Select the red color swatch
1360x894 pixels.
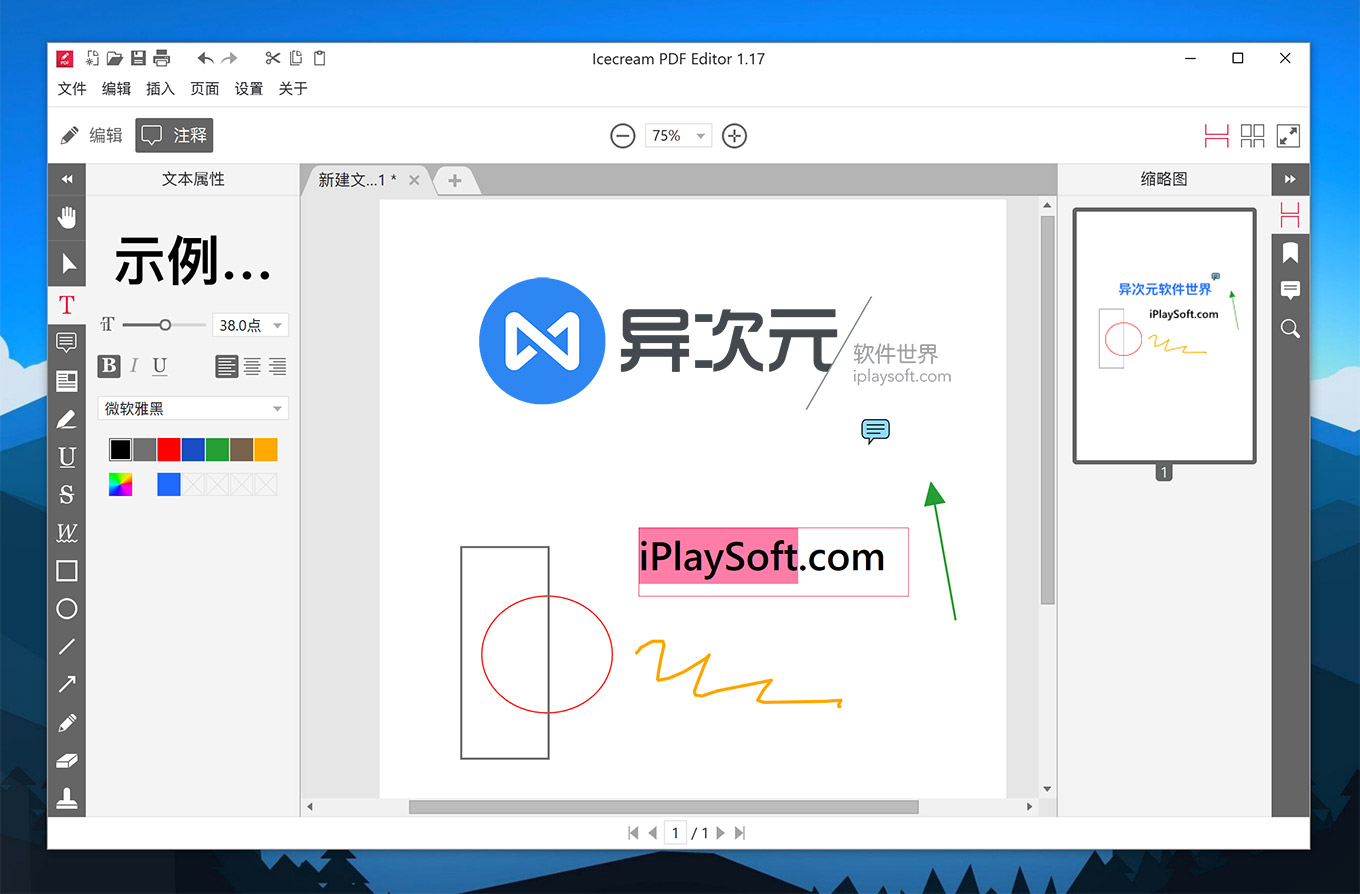coord(168,449)
